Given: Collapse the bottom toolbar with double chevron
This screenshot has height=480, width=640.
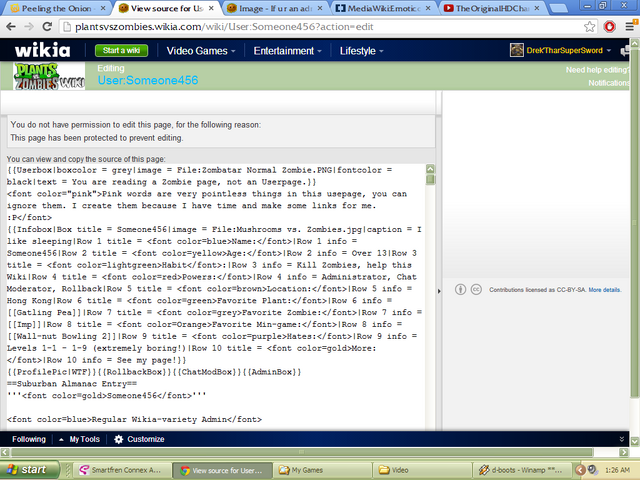Looking at the screenshot, I should (622, 439).
